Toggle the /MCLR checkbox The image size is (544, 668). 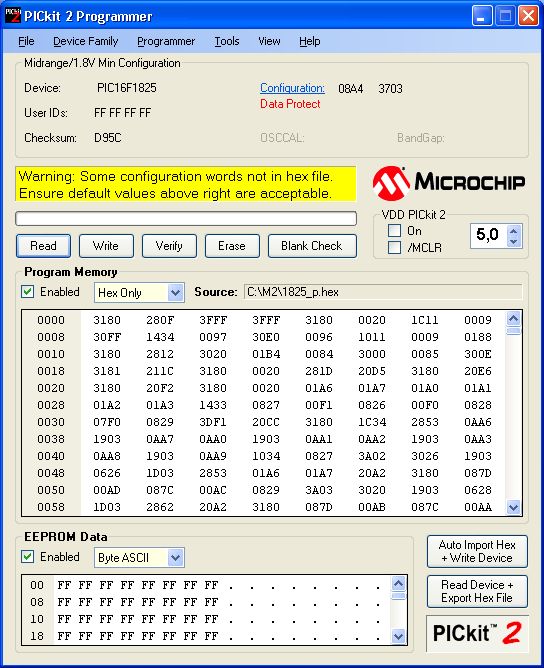pyautogui.click(x=394, y=248)
